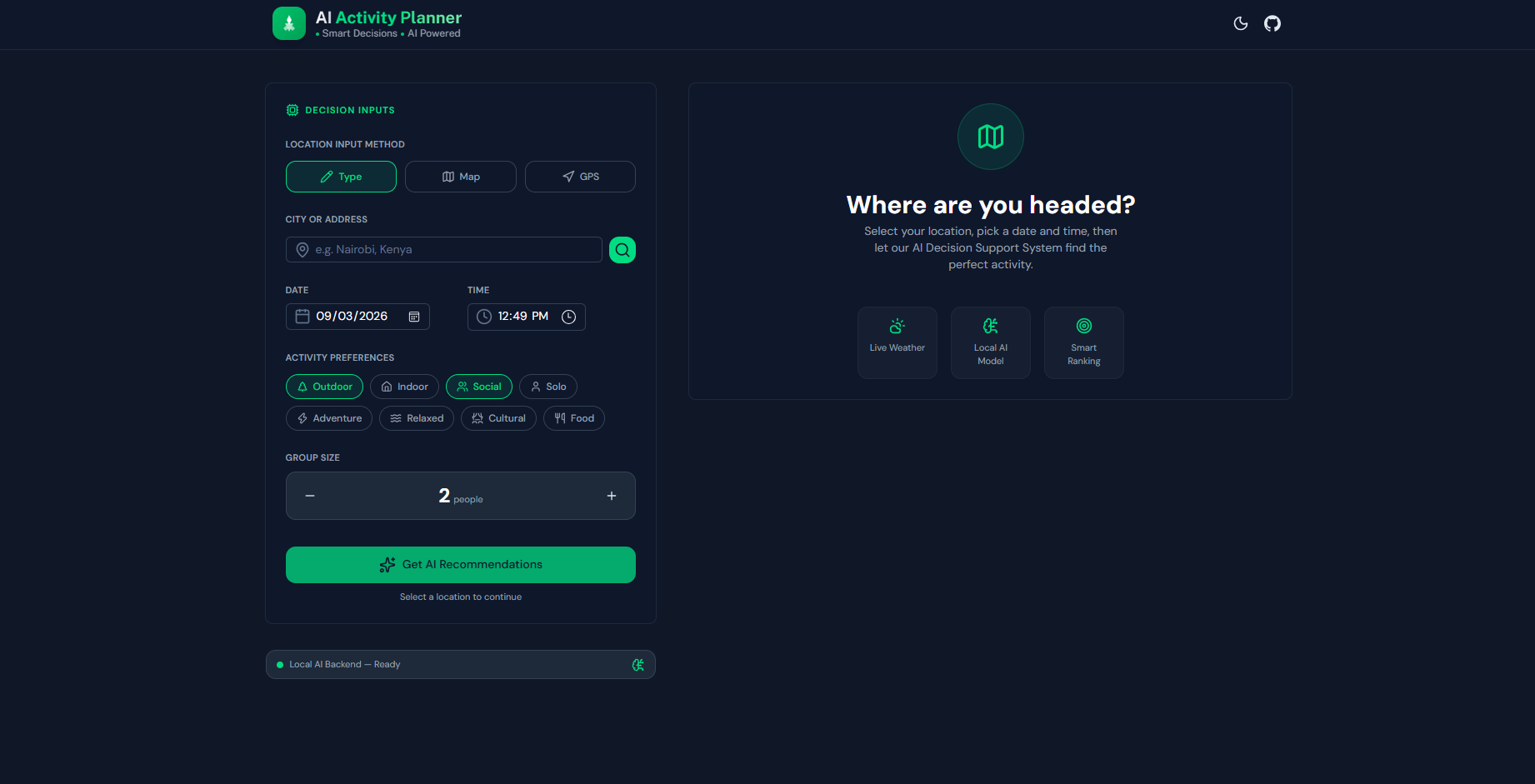Toggle the Adventure activity preference

329,418
